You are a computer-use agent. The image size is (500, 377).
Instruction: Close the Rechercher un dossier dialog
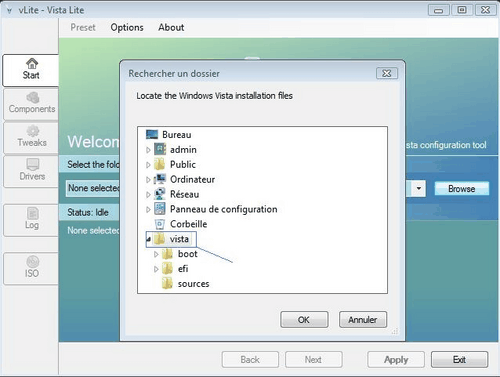pyautogui.click(x=387, y=73)
